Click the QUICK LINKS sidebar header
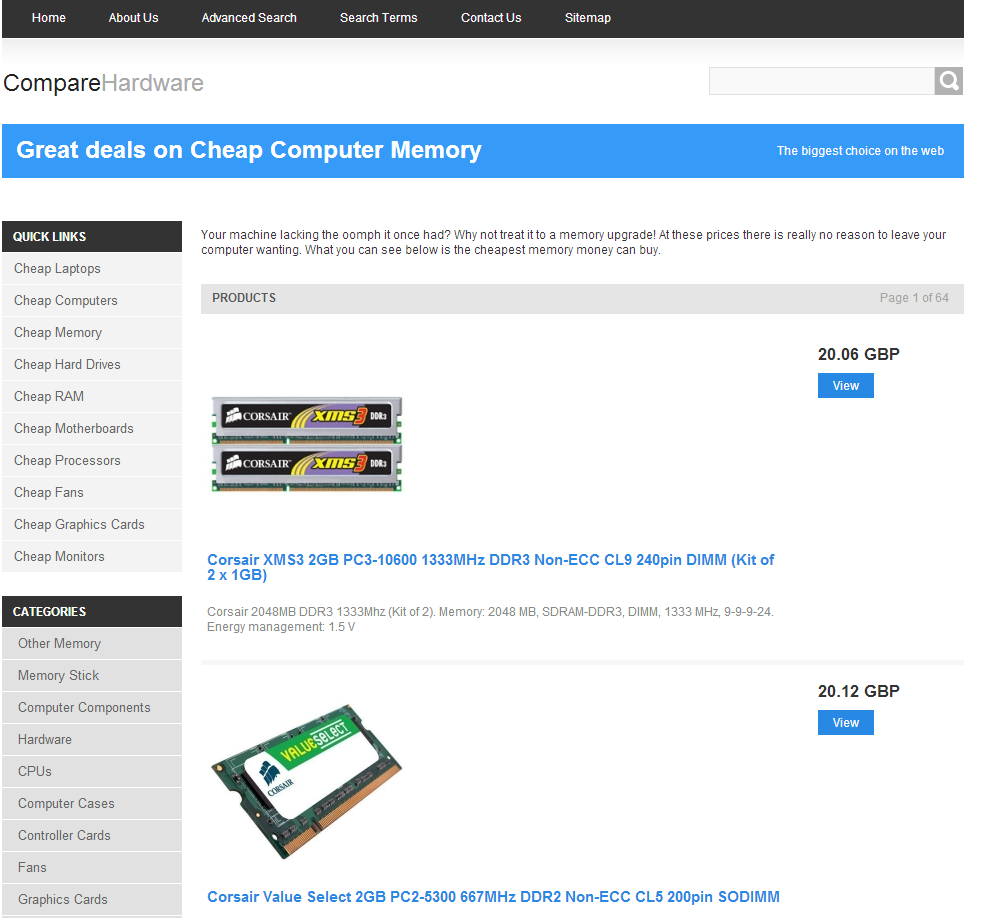The width and height of the screenshot is (987, 918). point(92,237)
